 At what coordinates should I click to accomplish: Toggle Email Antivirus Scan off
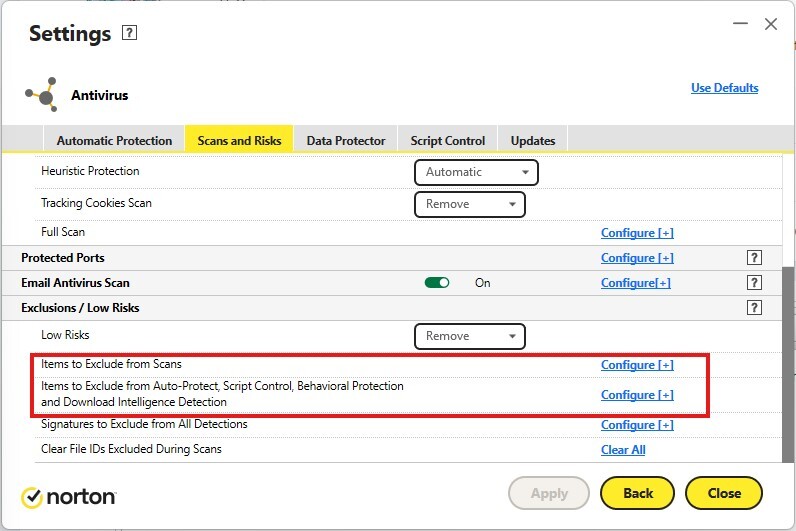pos(437,283)
